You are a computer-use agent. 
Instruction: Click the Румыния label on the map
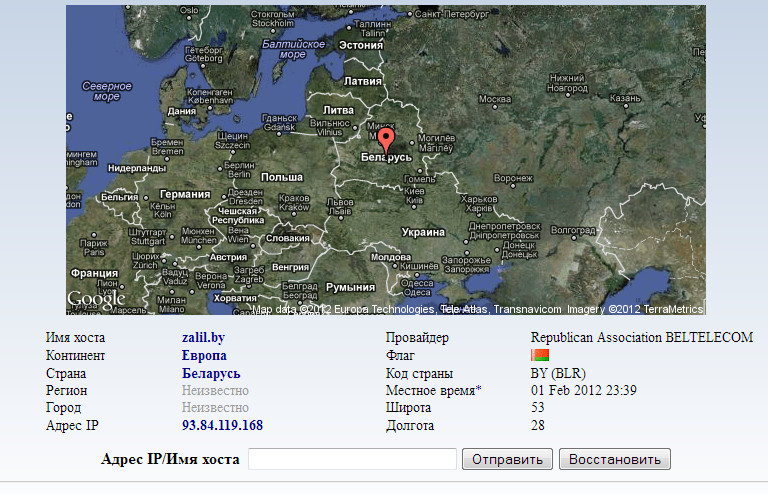[351, 287]
